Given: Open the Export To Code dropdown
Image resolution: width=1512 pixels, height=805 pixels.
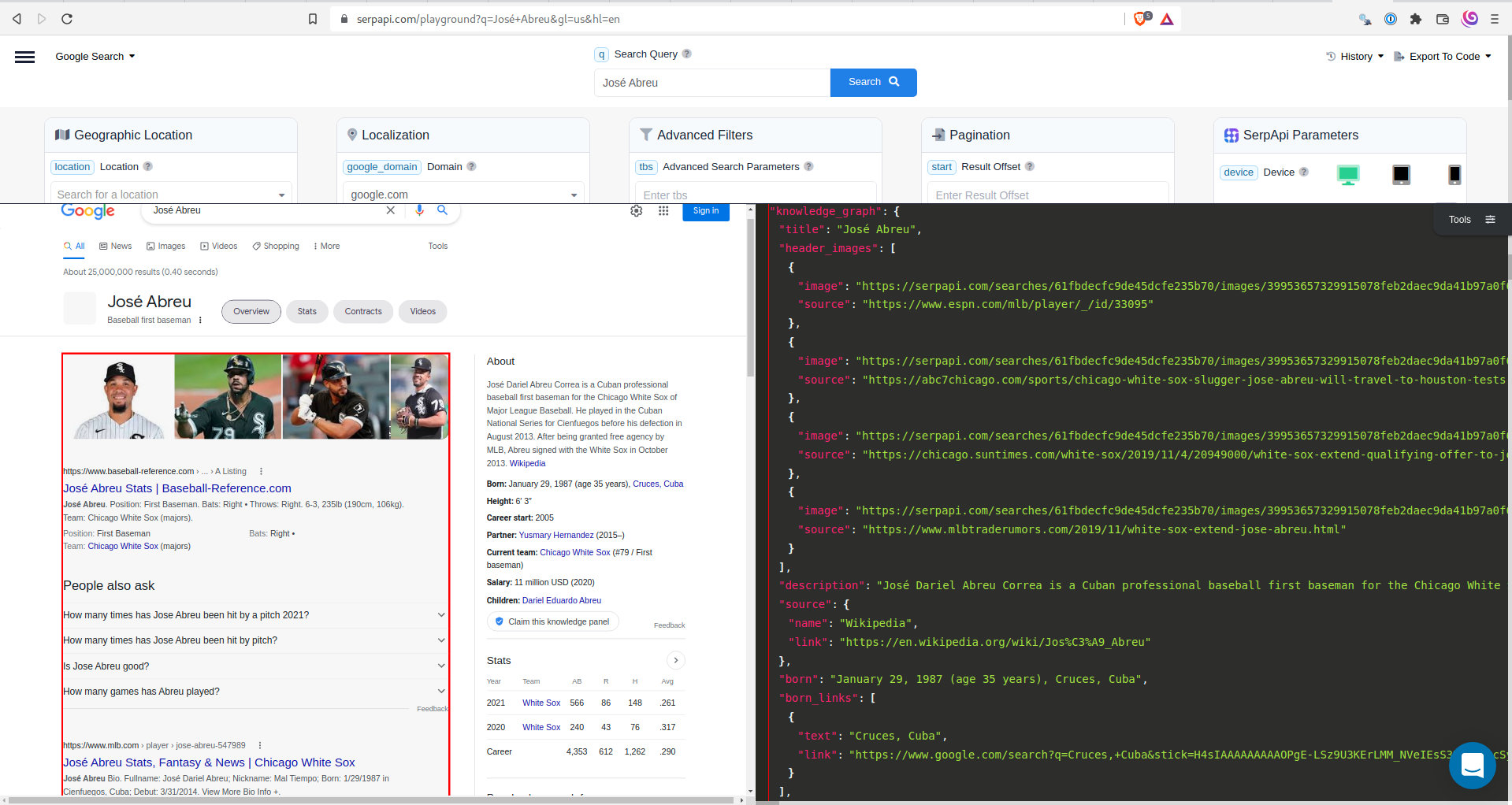Looking at the screenshot, I should [x=1443, y=57].
